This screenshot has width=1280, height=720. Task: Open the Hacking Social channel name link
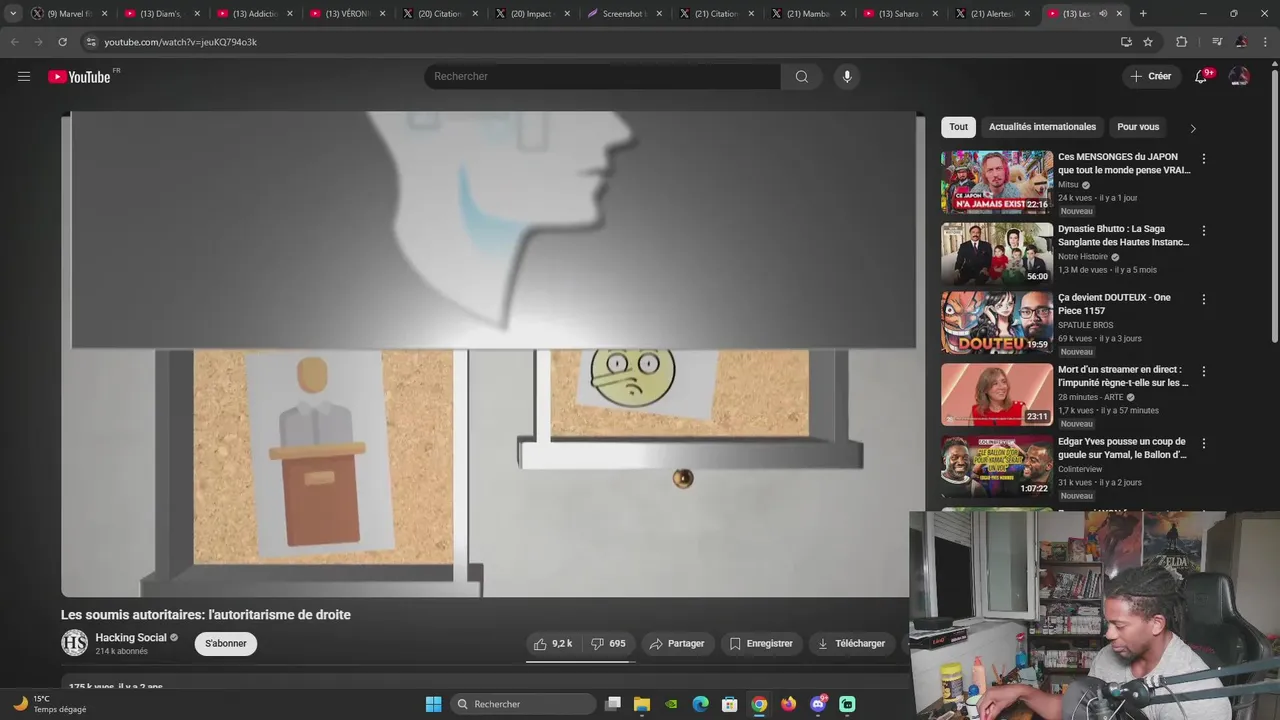[x=131, y=637]
